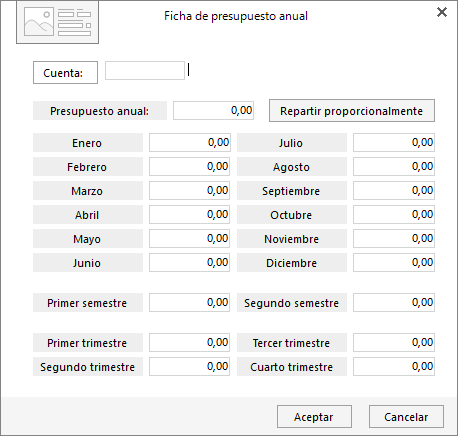This screenshot has height=436, width=458.
Task: Click the Marzo budget input
Action: point(190,190)
